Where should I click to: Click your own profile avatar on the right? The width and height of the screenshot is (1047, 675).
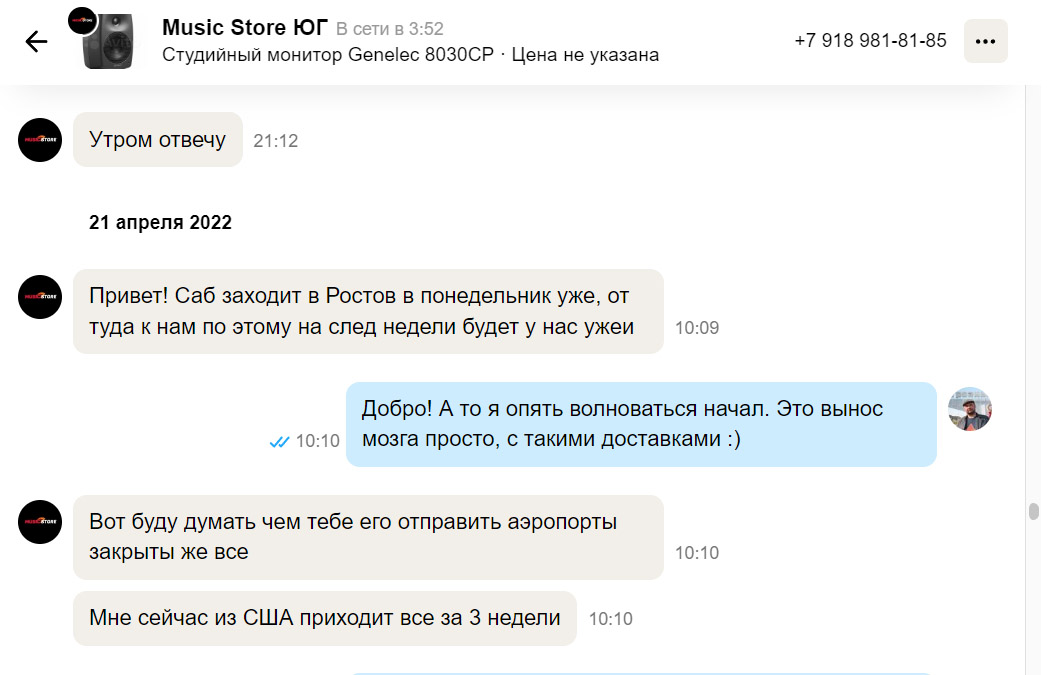(969, 409)
